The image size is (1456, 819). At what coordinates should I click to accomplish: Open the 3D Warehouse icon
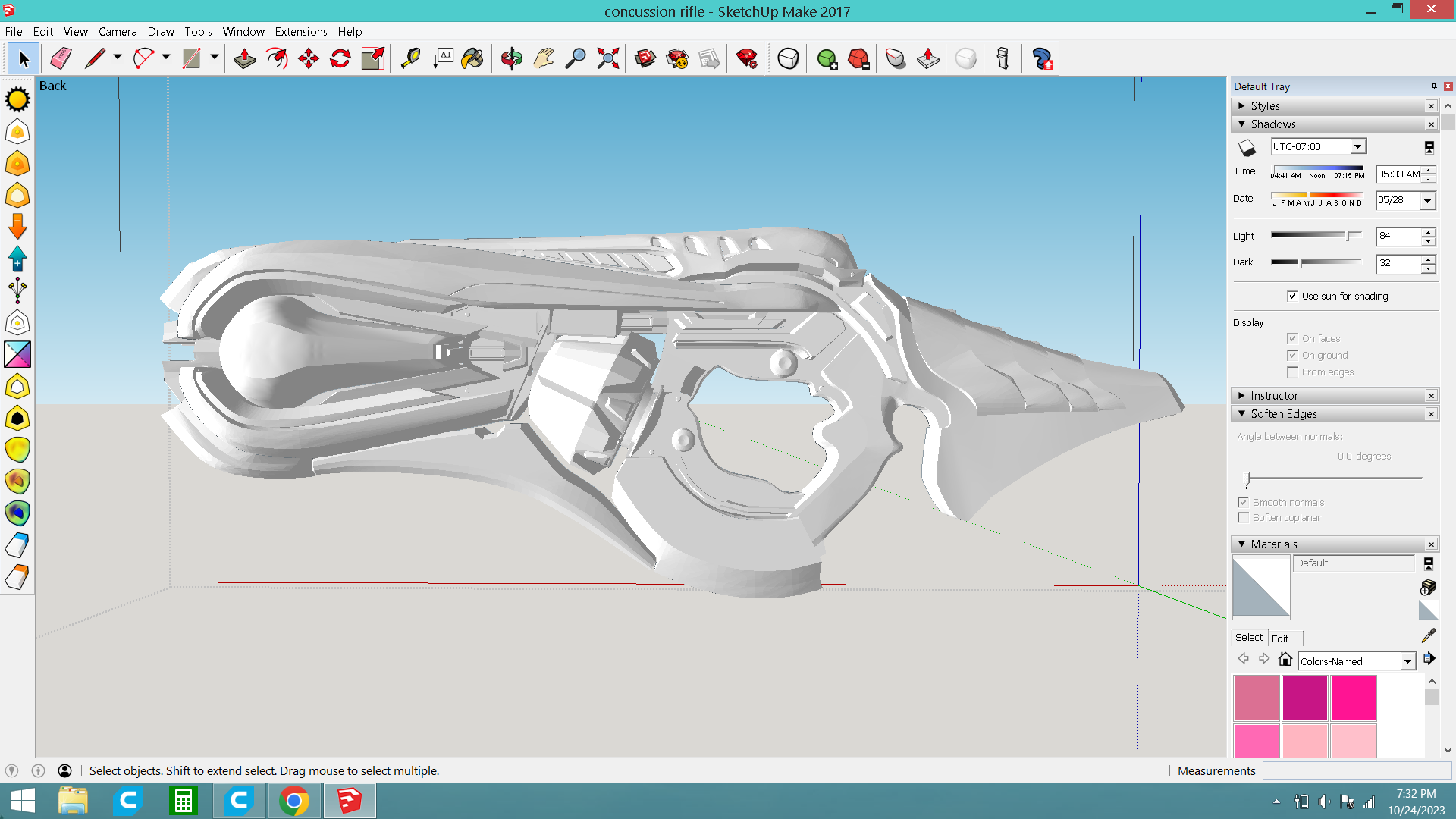(x=645, y=58)
